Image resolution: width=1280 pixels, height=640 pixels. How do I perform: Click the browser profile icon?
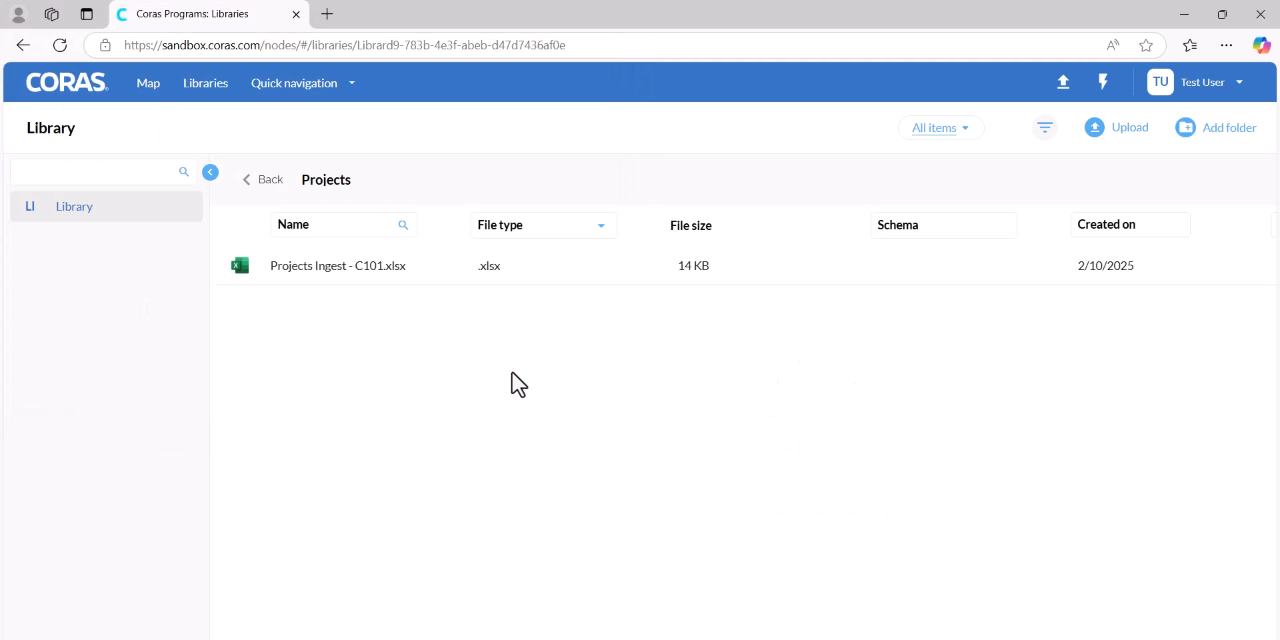pos(18,14)
